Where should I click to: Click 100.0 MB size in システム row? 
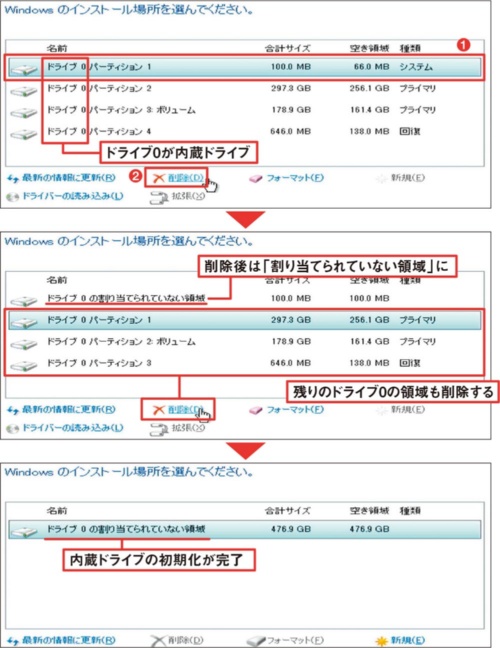(291, 67)
